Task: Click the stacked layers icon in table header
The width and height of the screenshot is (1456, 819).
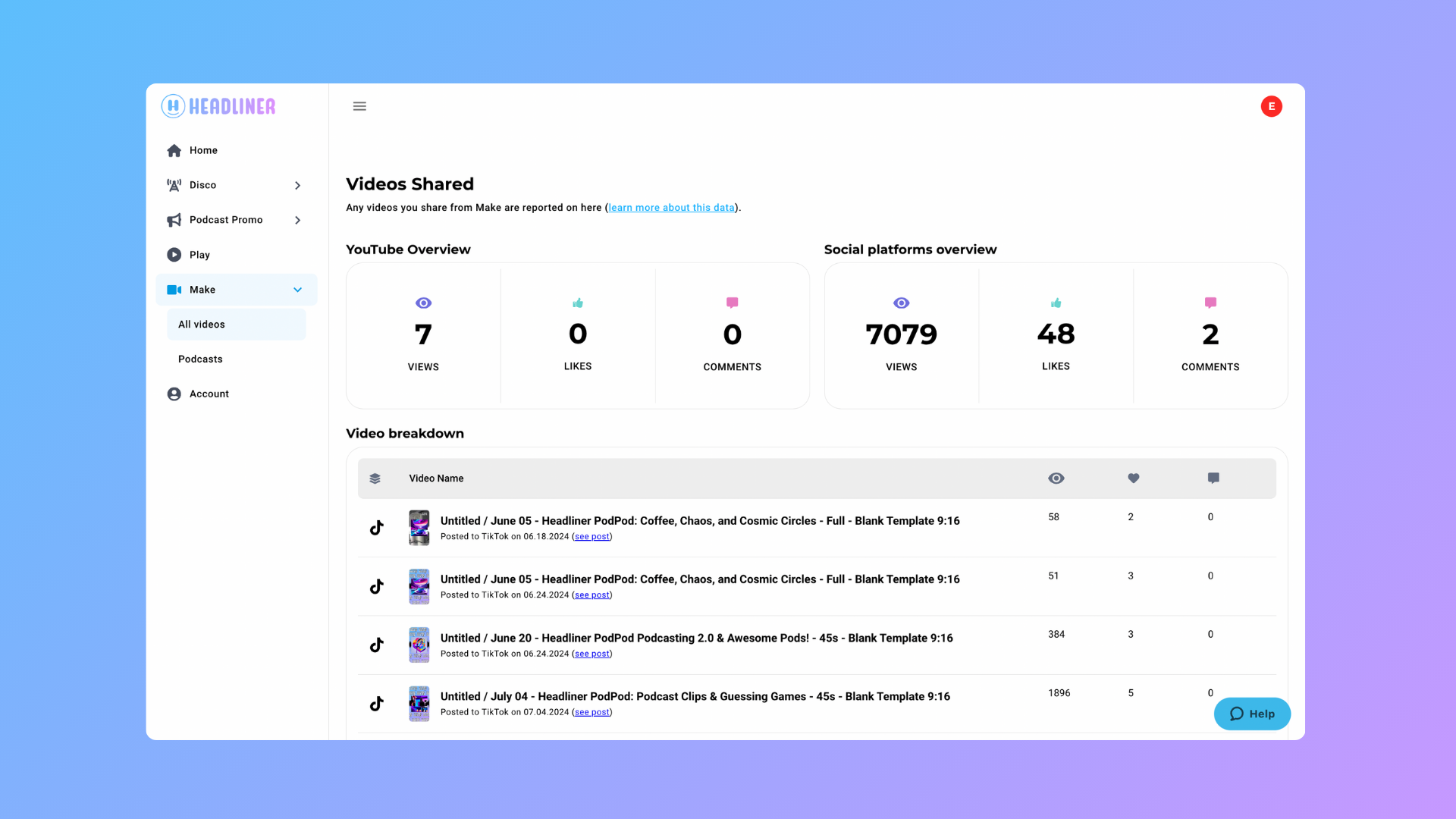Action: tap(375, 479)
